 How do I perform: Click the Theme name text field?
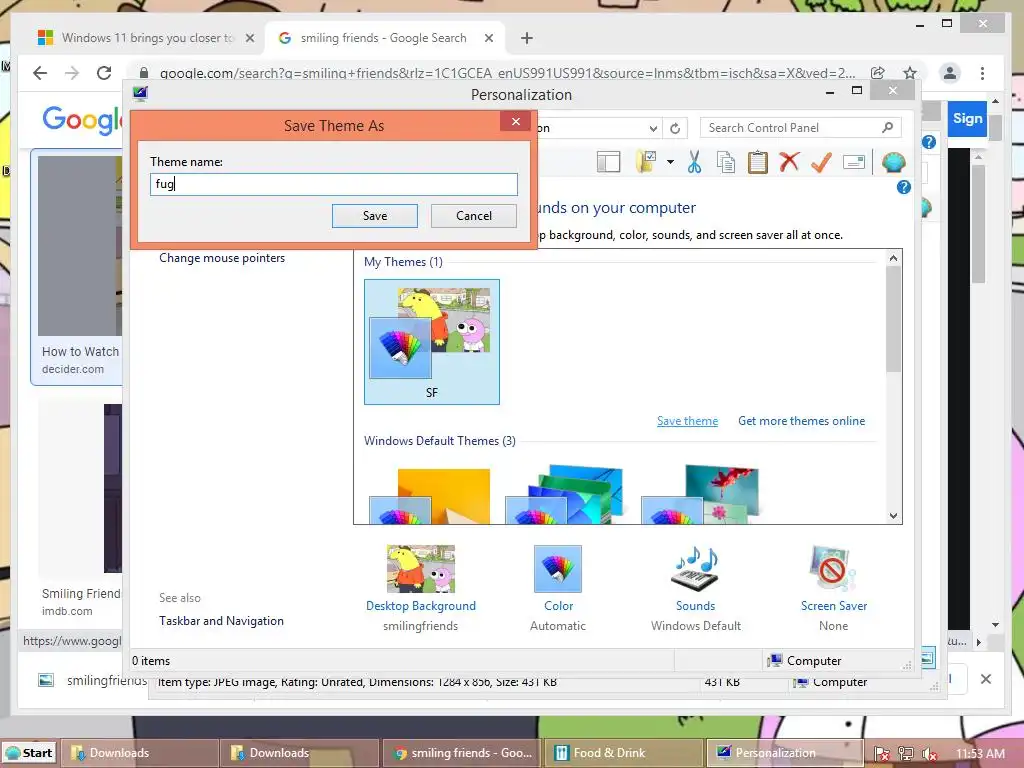coord(334,184)
